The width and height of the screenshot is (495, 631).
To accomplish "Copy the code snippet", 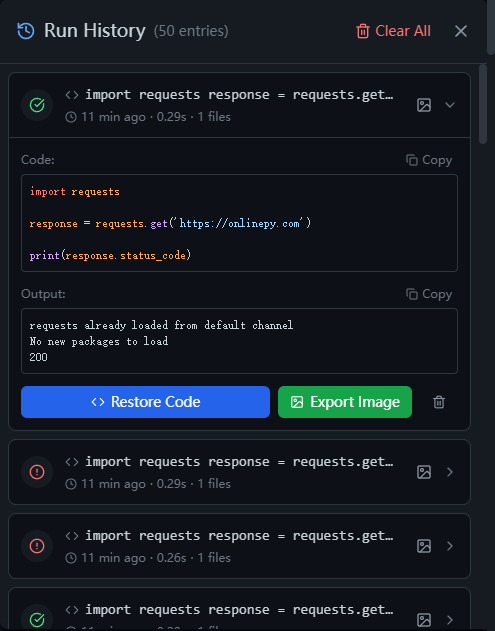I will [x=429, y=160].
